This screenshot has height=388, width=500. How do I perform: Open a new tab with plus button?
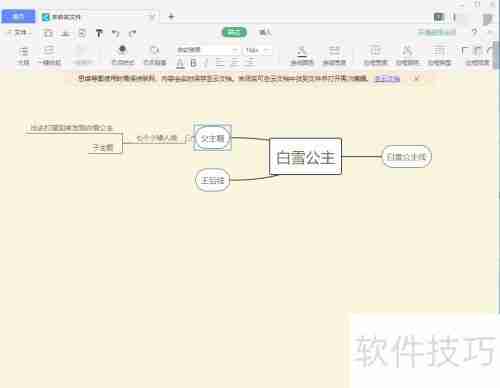click(171, 16)
